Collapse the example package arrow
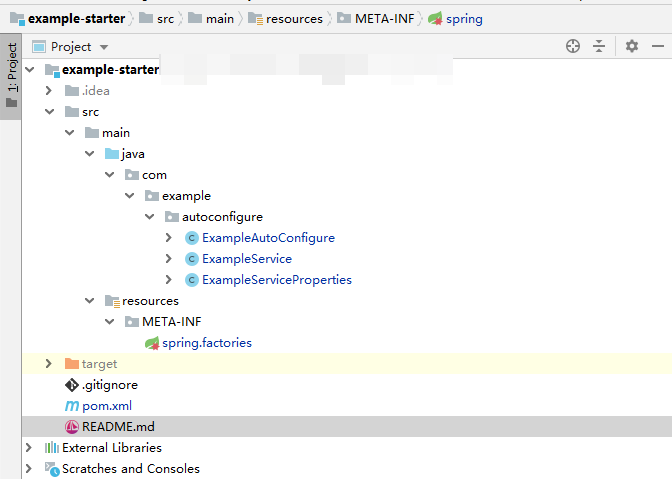 129,195
